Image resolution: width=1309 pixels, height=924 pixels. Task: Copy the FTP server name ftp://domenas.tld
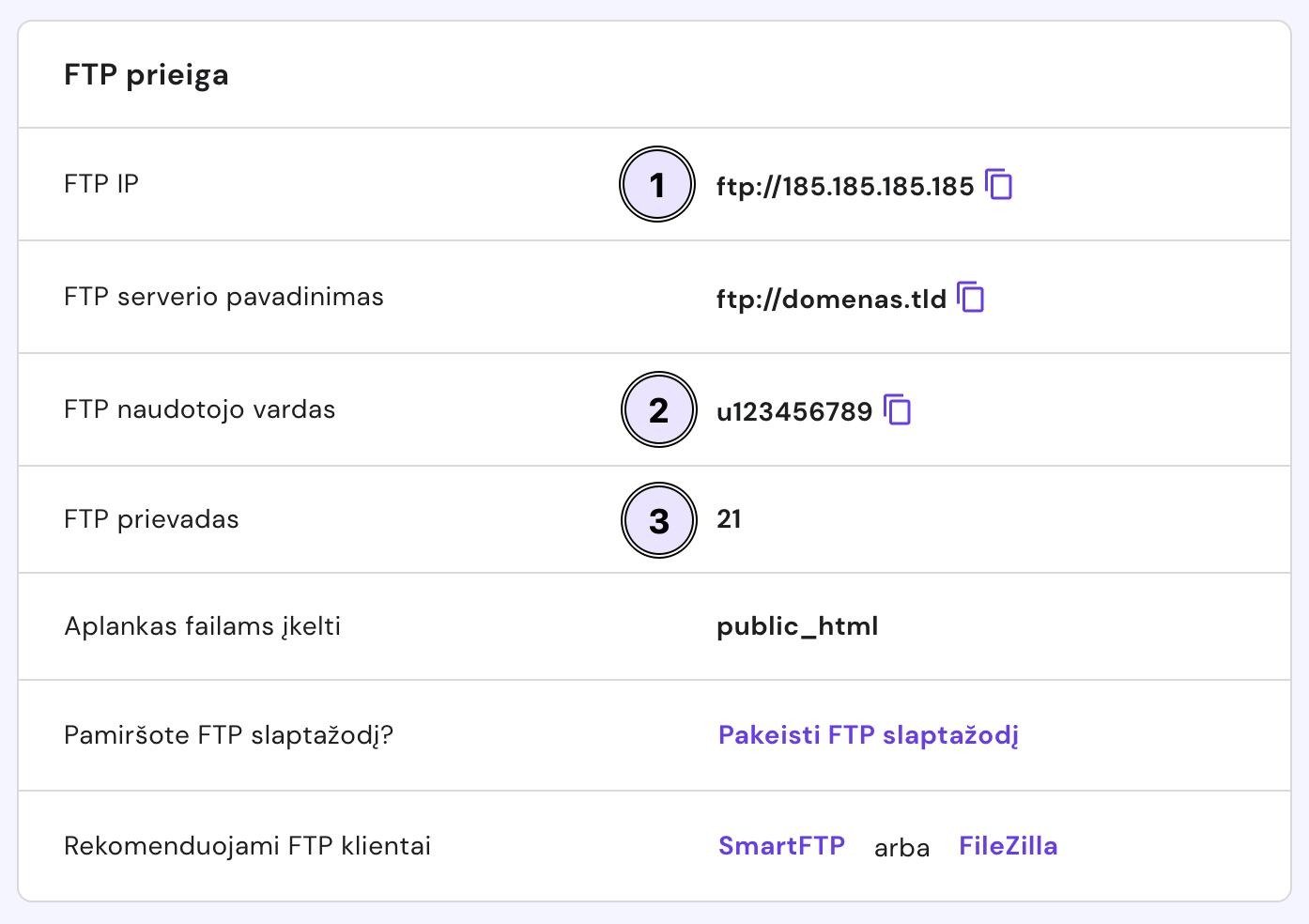(x=971, y=298)
